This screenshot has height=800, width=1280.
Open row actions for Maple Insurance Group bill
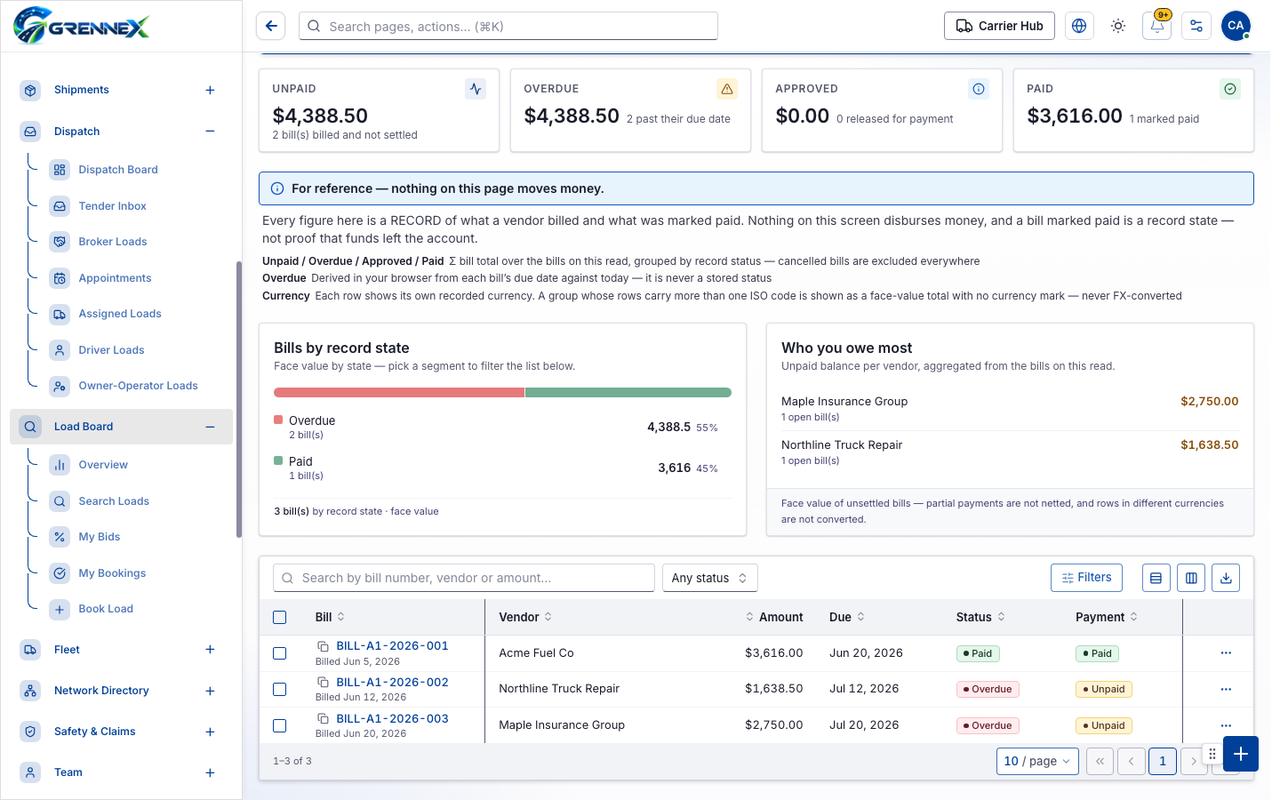1226,725
